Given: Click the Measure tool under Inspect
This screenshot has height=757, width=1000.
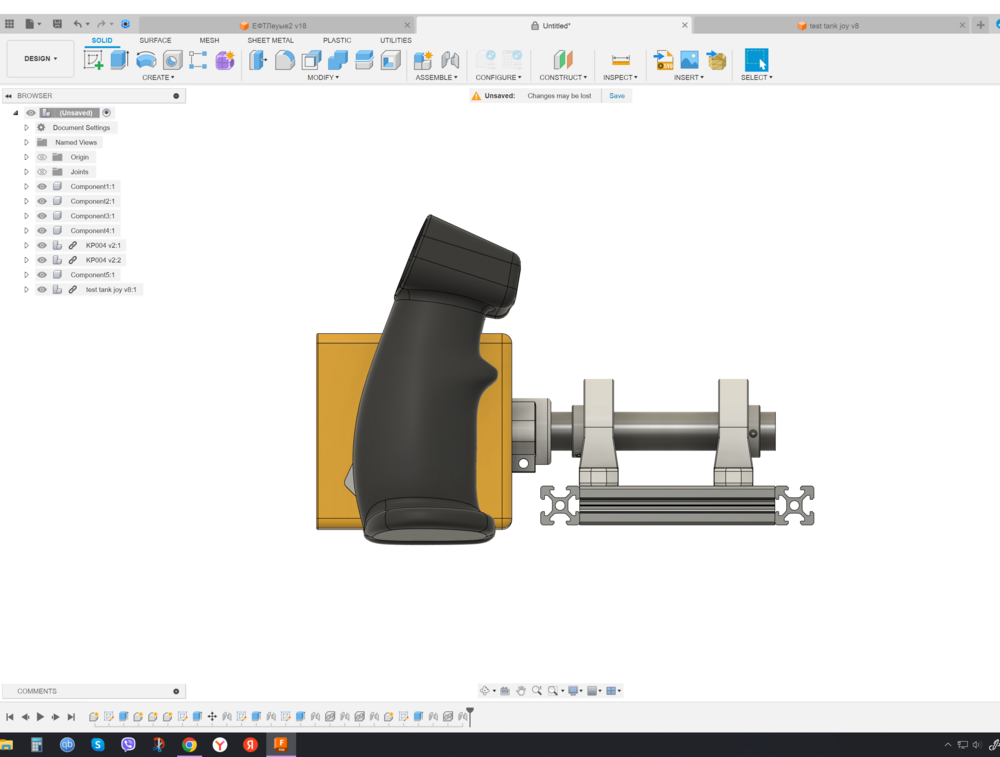Looking at the screenshot, I should [x=621, y=59].
